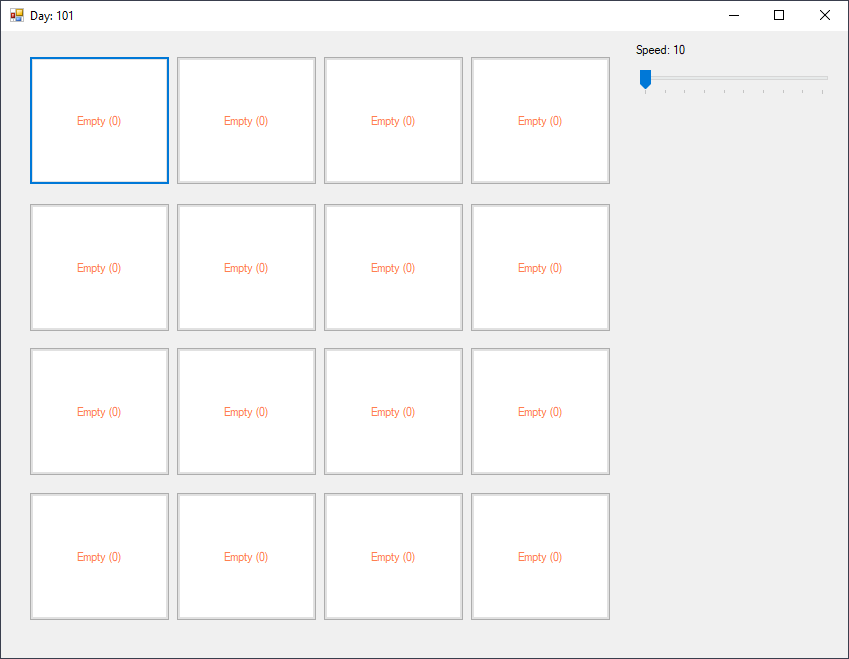This screenshot has width=849, height=659.
Task: Click the first cell in the second row
Action: (99, 267)
